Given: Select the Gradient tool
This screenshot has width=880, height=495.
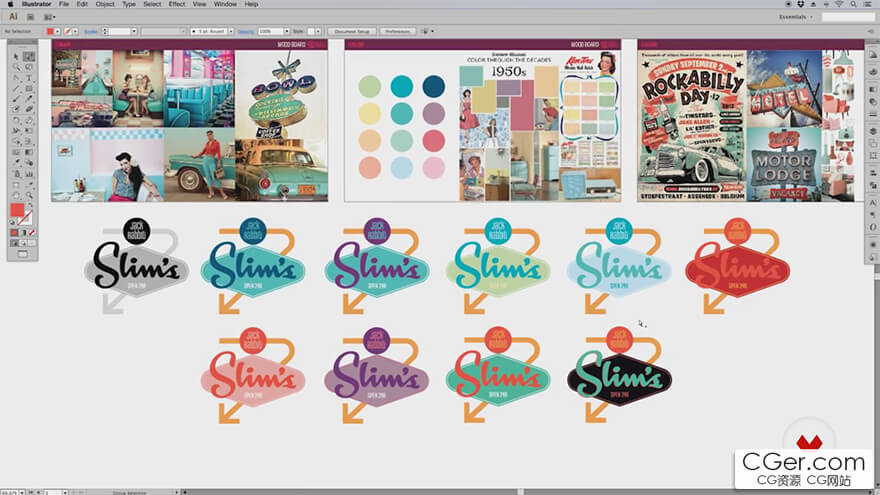Looking at the screenshot, I should pos(29,152).
